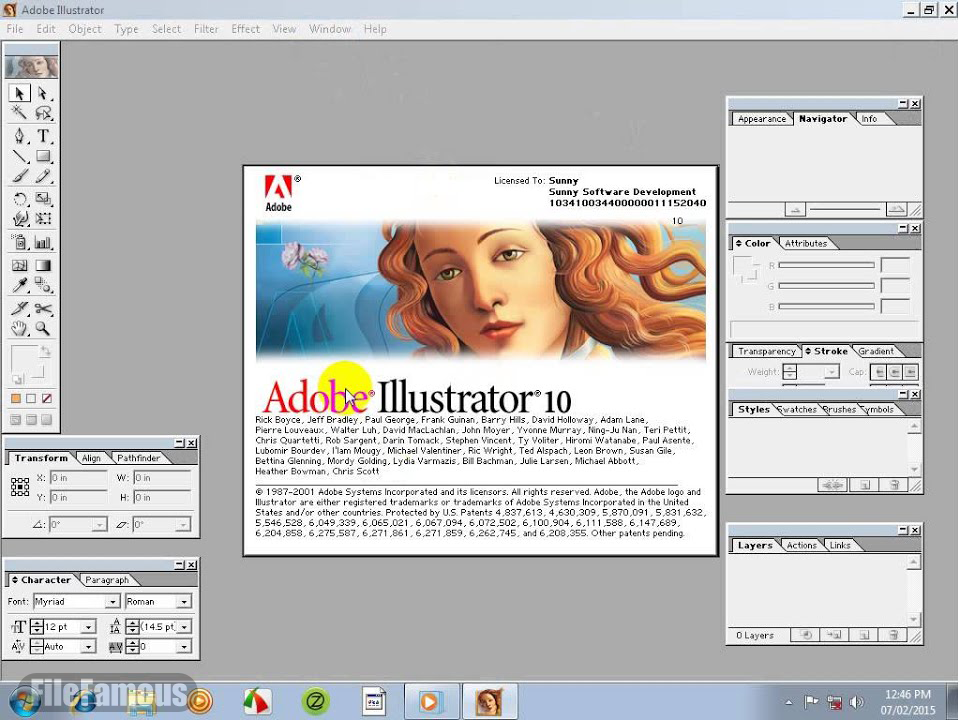Open the shear angle dropdown in Transform
Viewport: 958px width, 720px height.
[x=183, y=524]
